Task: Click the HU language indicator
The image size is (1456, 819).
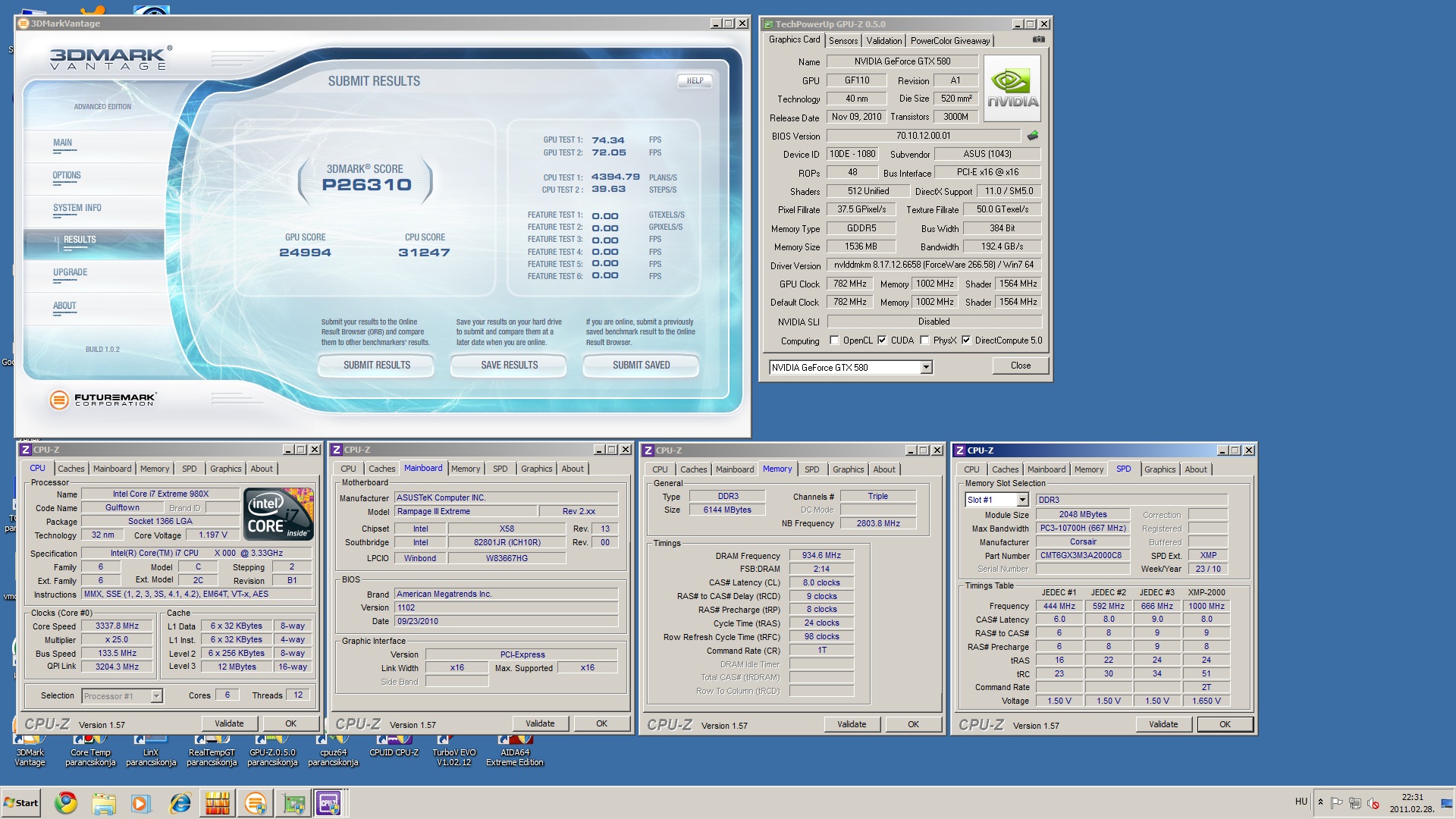Action: [1301, 802]
